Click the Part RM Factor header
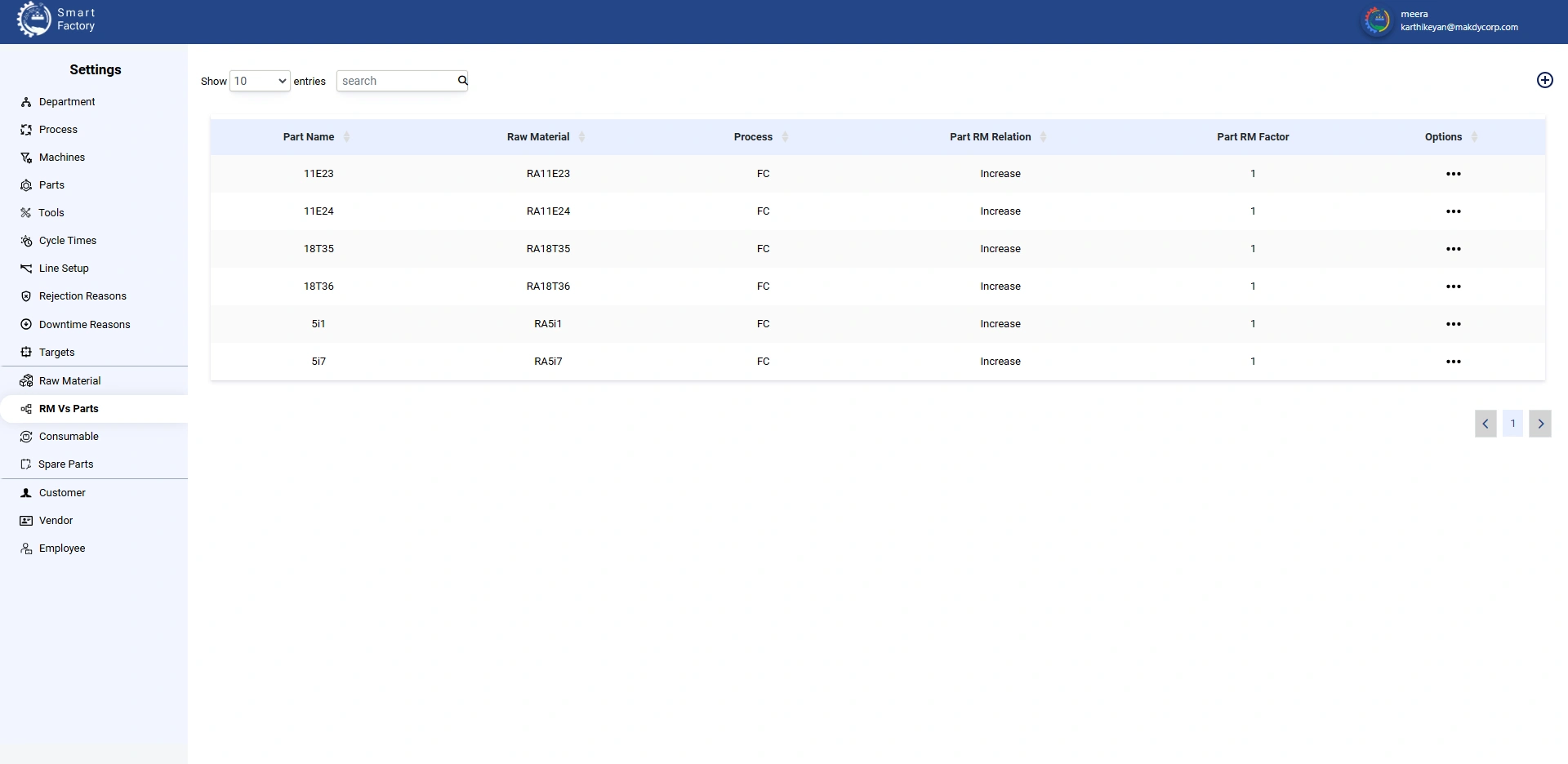The width and height of the screenshot is (1568, 764). (1253, 137)
